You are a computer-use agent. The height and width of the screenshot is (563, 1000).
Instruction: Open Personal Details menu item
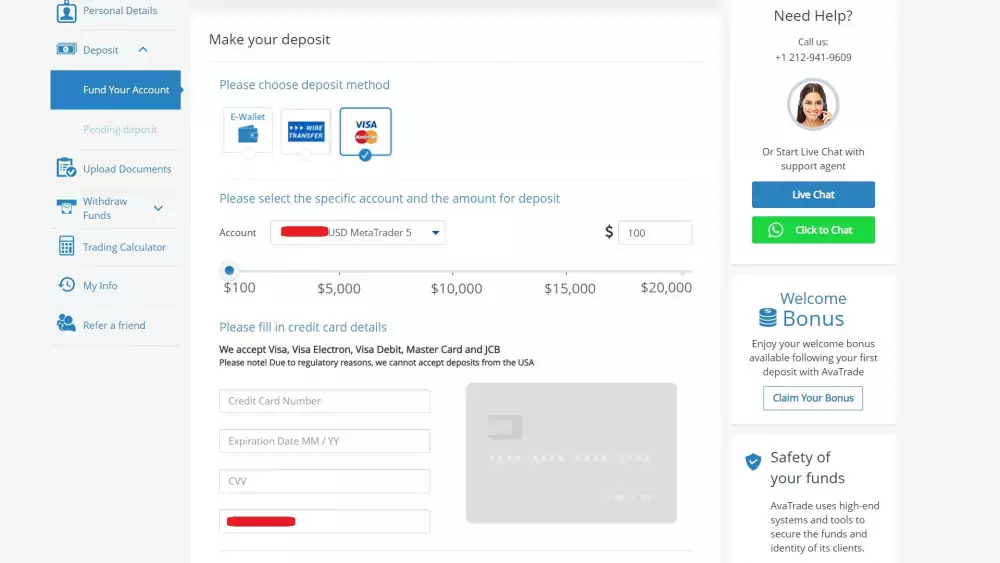click(x=120, y=10)
